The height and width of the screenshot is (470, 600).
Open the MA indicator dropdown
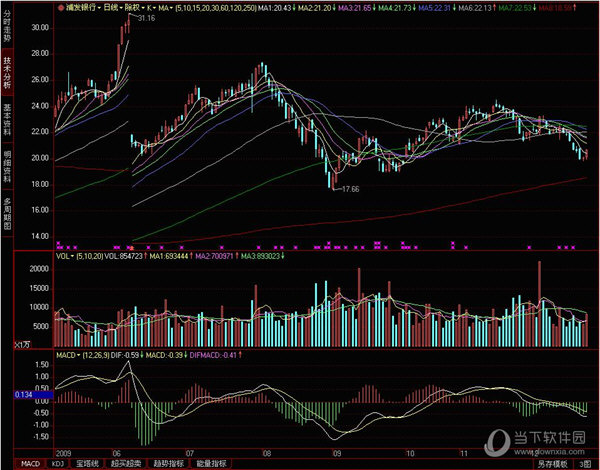pos(166,8)
